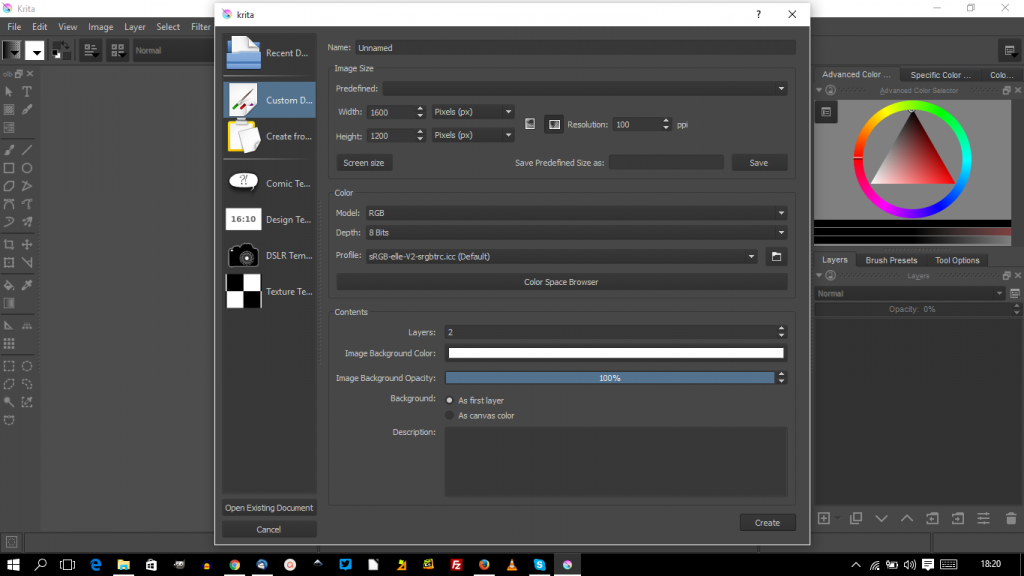Screen dimensions: 1024x576
Task: Click the Color Space Browser button
Action: 561,282
